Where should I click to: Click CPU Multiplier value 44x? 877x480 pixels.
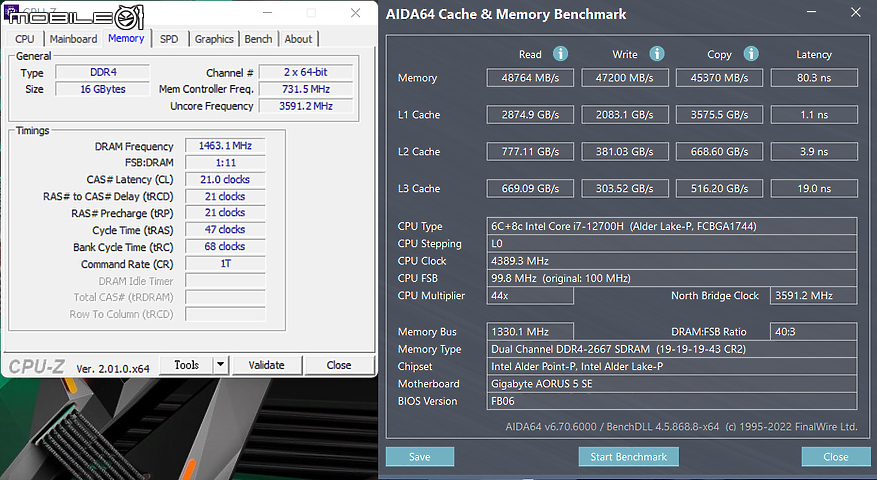[x=530, y=295]
